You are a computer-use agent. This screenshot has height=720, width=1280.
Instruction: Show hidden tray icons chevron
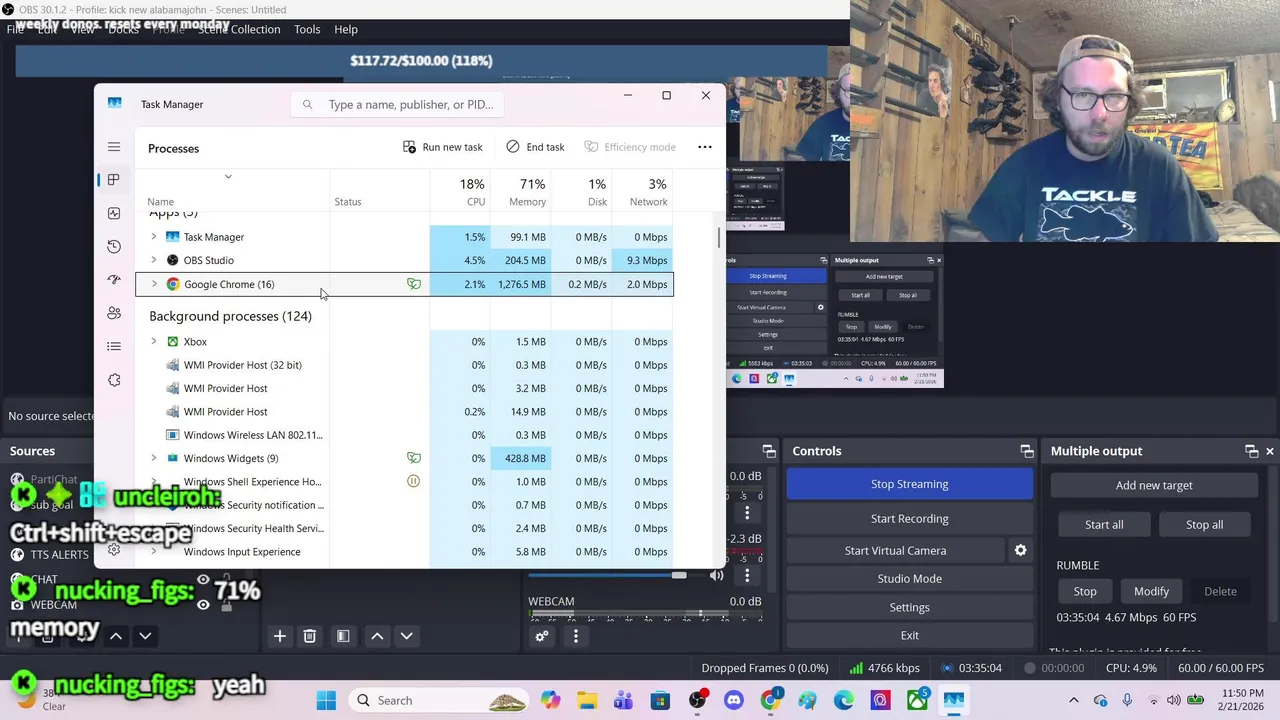[1074, 700]
